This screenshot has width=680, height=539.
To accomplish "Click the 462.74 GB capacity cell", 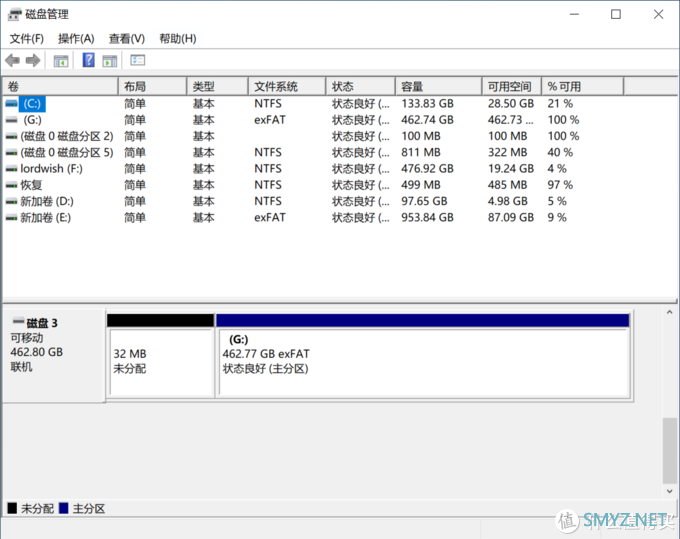I will coord(427,120).
